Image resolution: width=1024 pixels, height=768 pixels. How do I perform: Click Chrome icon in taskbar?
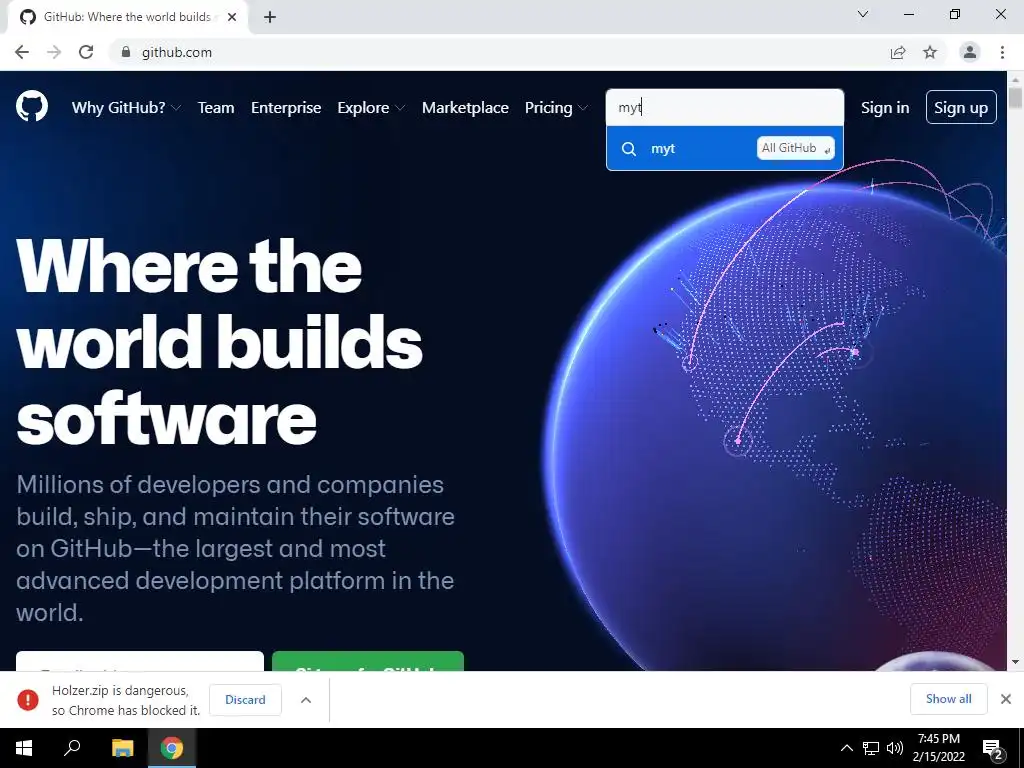[172, 748]
